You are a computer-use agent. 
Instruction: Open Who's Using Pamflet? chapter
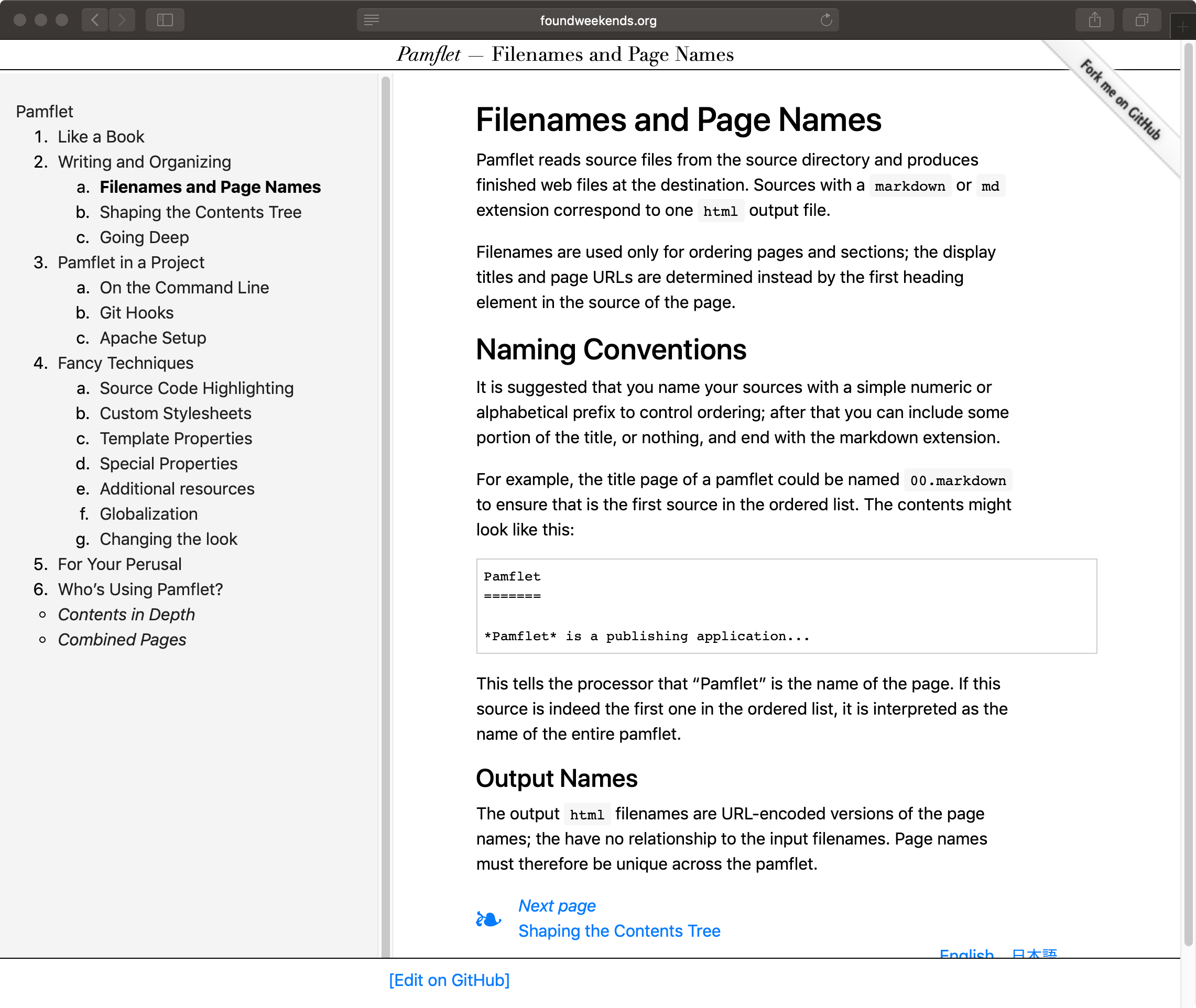click(140, 589)
